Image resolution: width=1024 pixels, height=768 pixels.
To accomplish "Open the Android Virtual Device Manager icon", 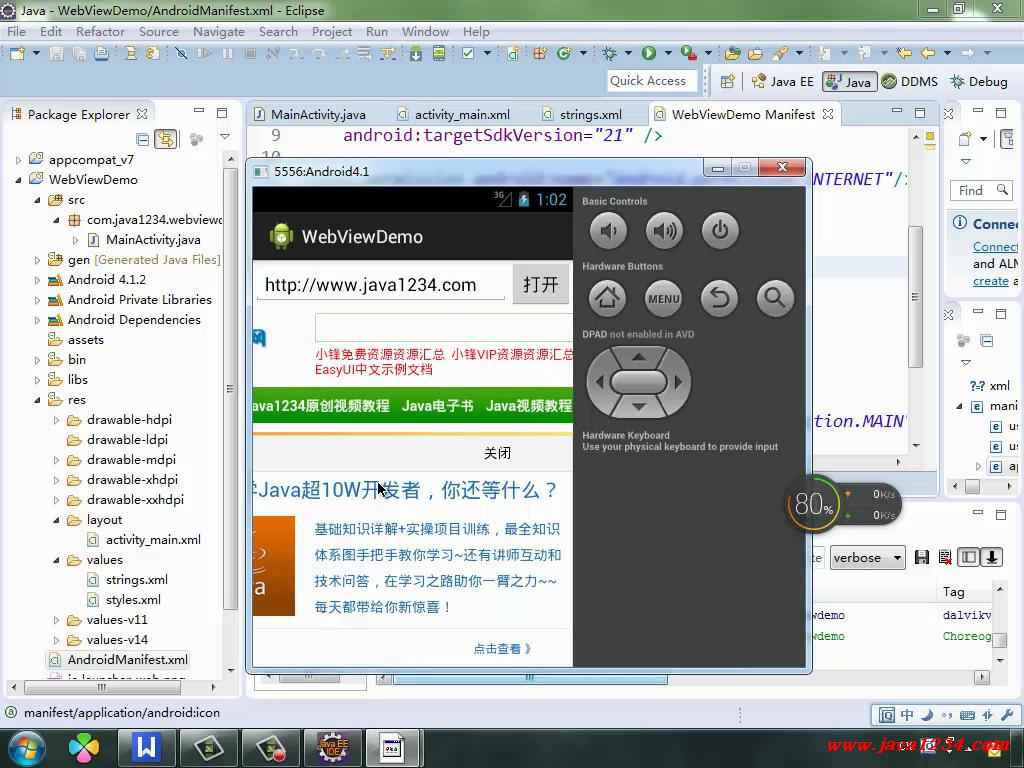I will point(439,54).
